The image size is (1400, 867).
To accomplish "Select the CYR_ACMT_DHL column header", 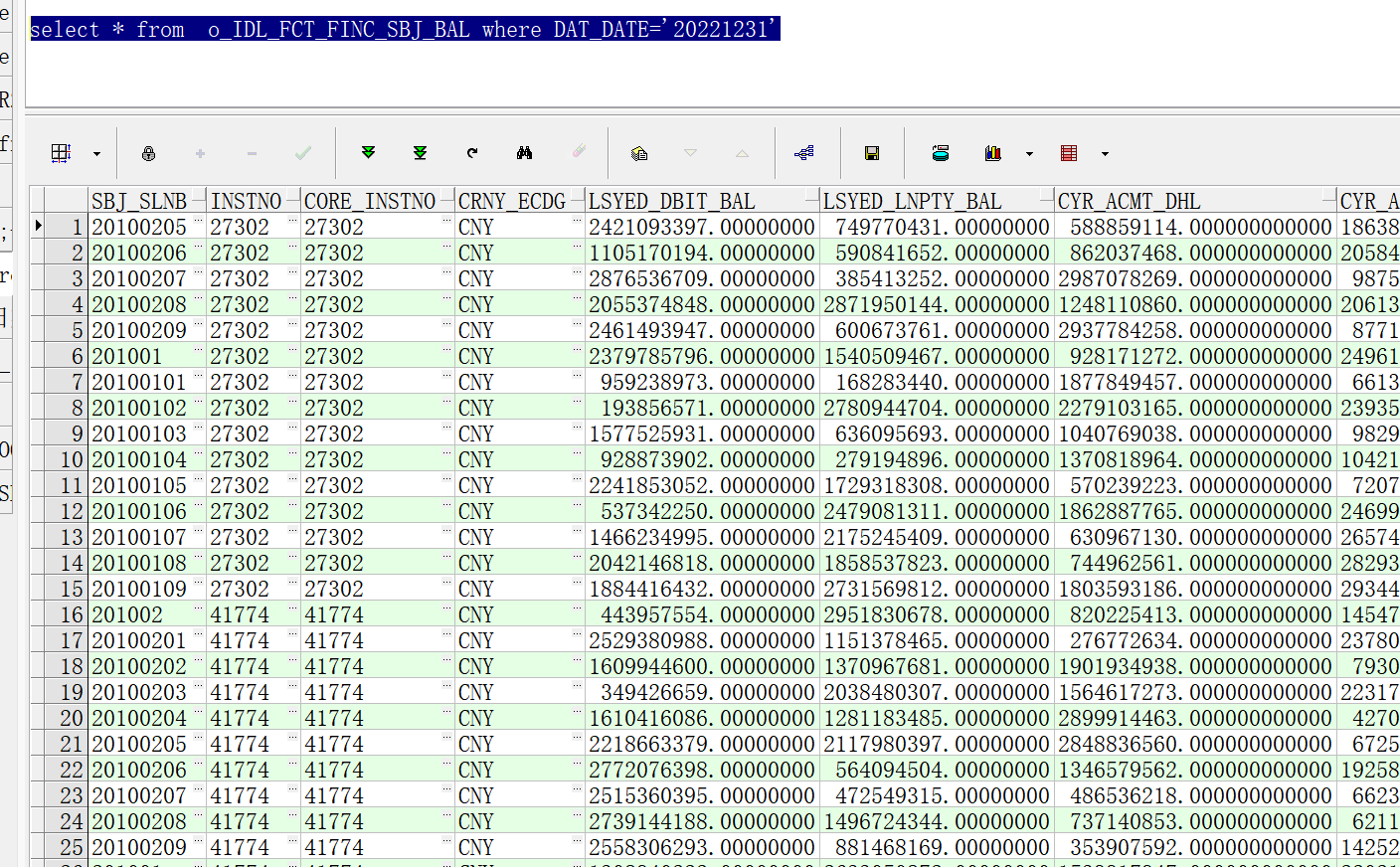I will [x=1195, y=201].
